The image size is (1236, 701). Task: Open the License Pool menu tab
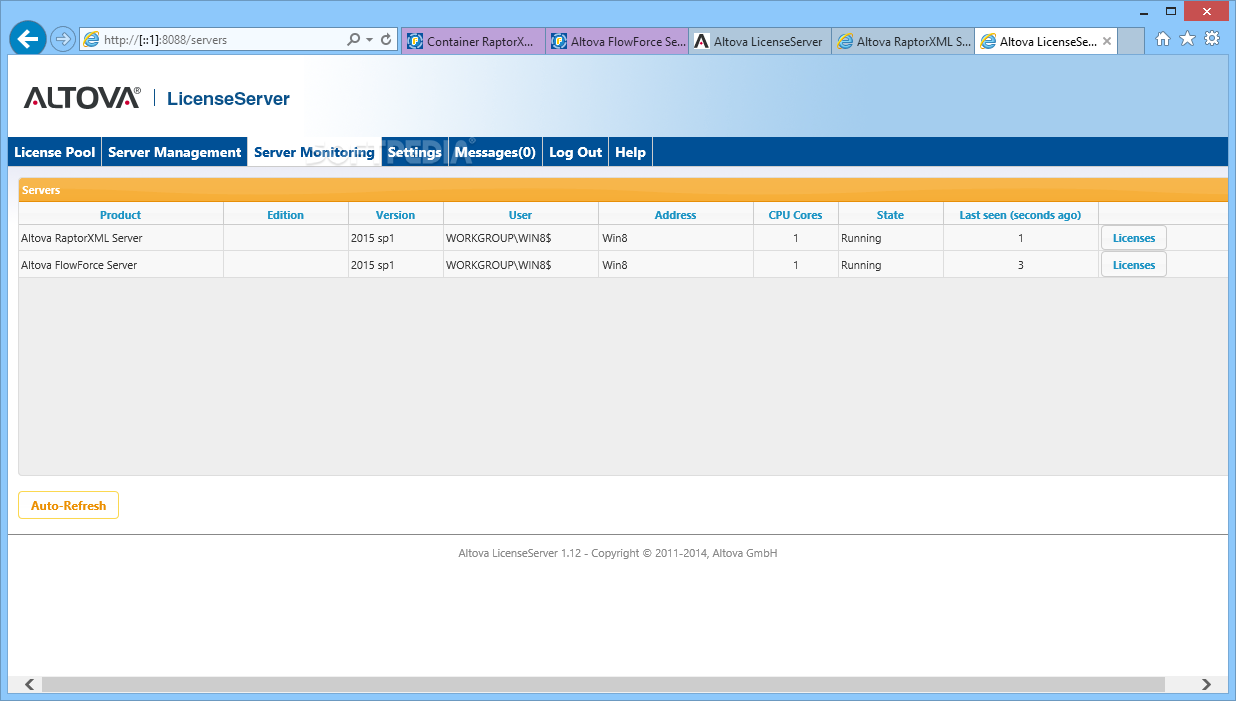click(55, 152)
